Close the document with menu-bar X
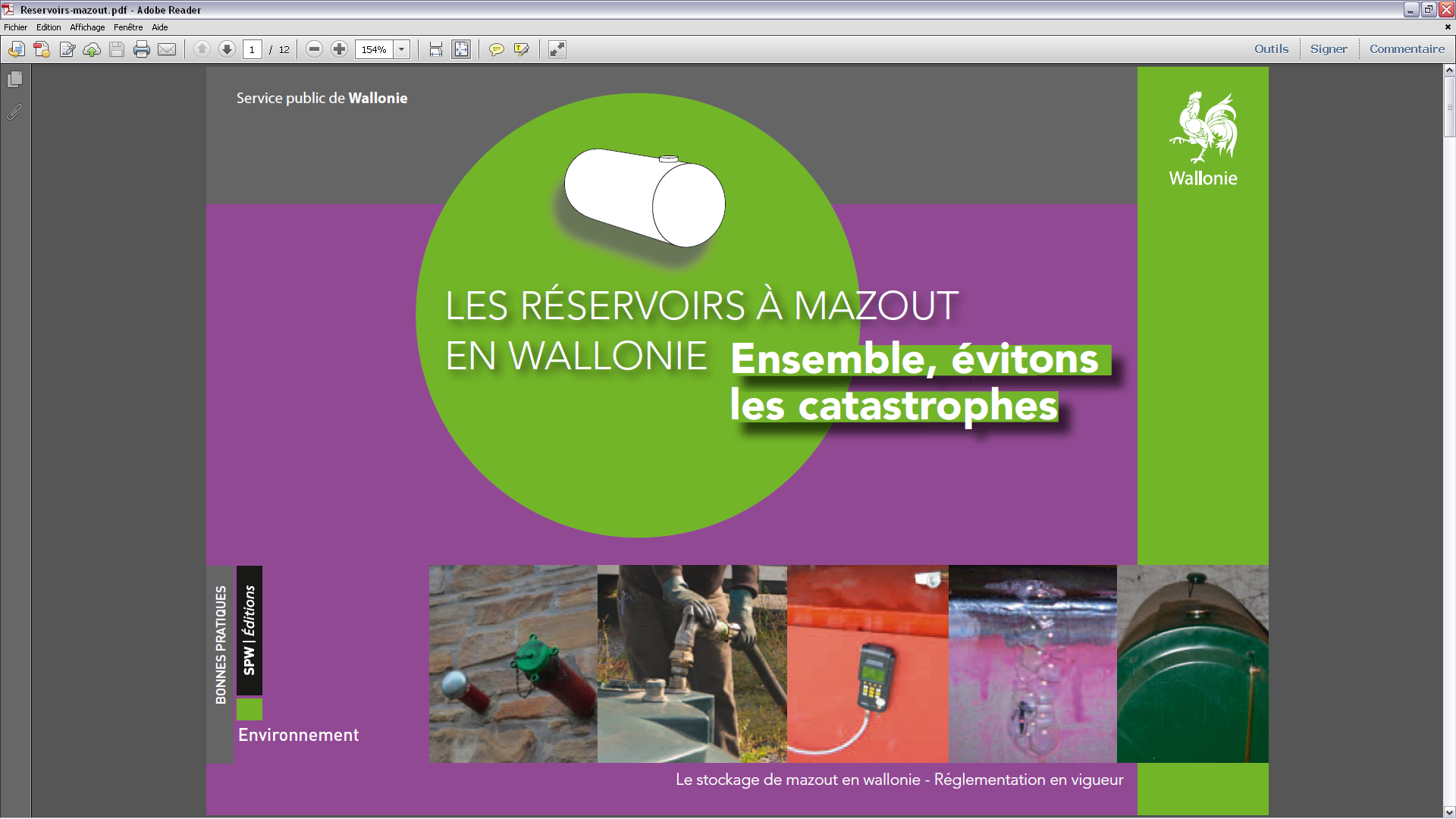Image resolution: width=1456 pixels, height=819 pixels. click(x=1447, y=27)
